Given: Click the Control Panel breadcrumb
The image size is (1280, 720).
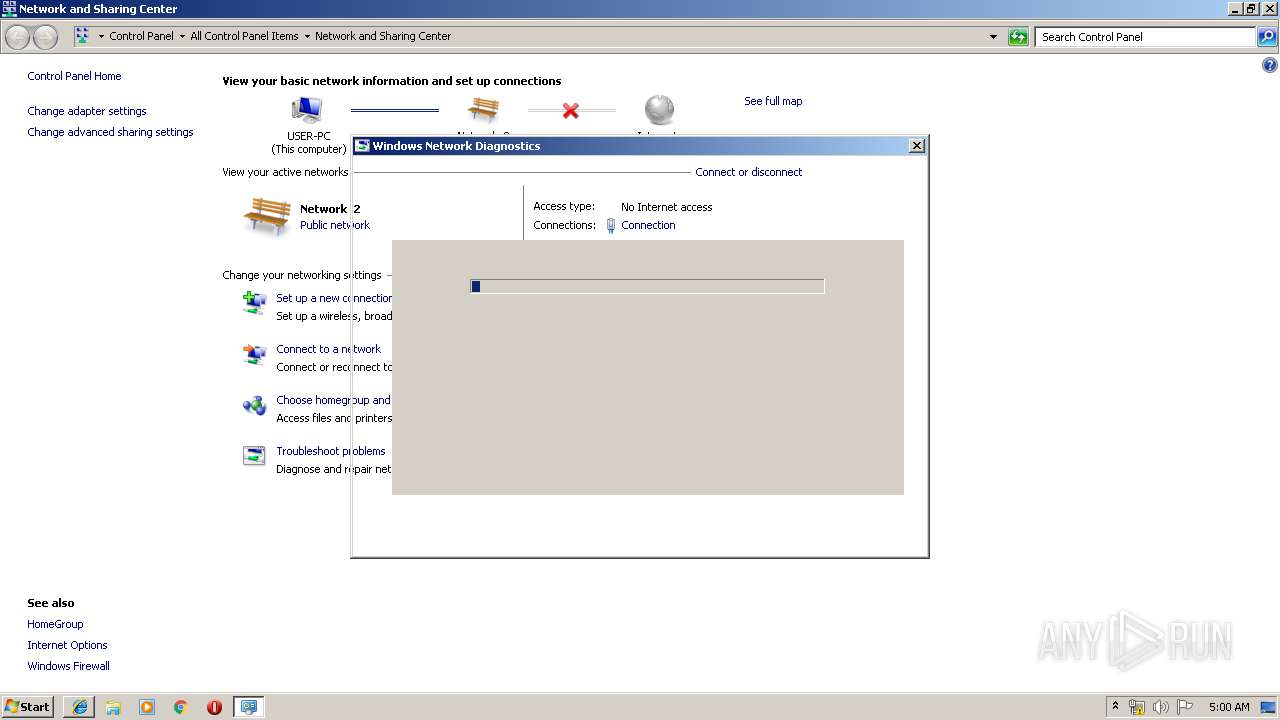Looking at the screenshot, I should point(141,36).
